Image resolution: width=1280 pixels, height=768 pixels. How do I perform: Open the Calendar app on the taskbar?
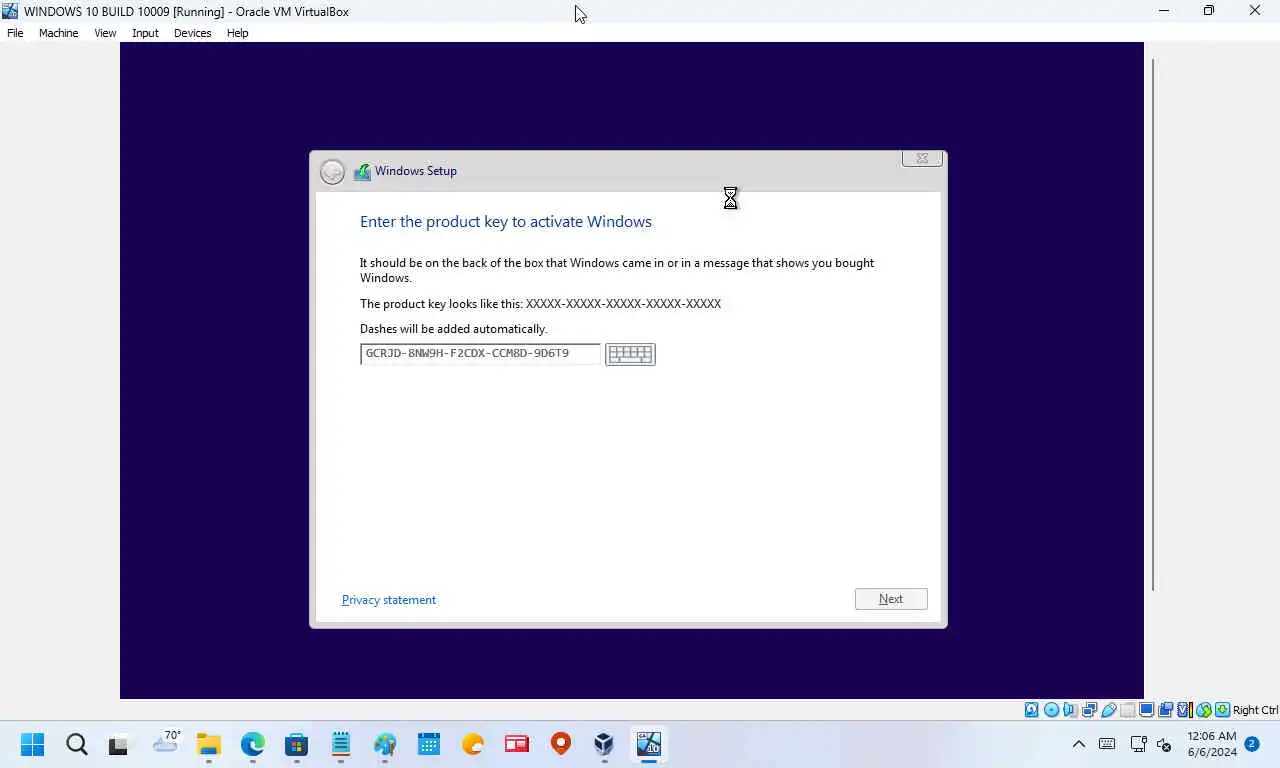coord(429,744)
